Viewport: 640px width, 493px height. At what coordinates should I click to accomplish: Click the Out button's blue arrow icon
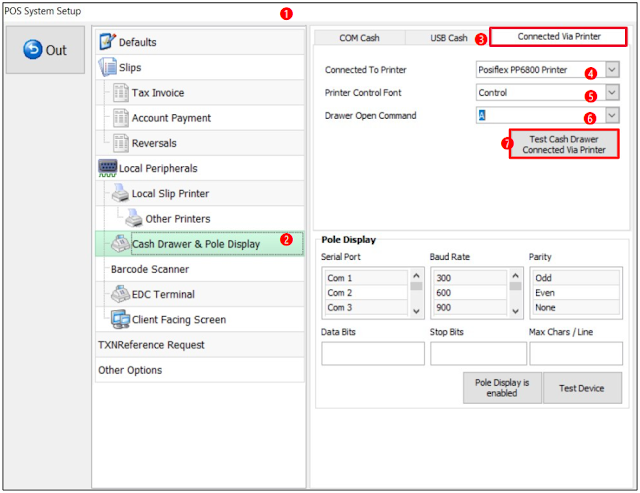pyautogui.click(x=33, y=50)
